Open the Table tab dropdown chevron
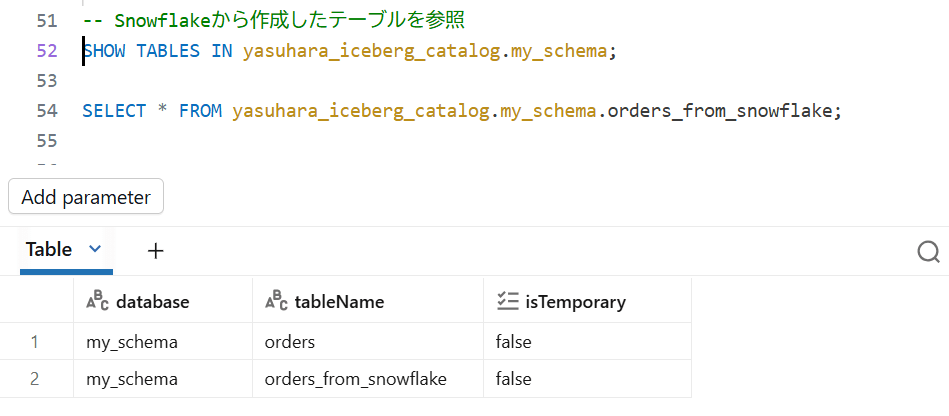 (96, 249)
